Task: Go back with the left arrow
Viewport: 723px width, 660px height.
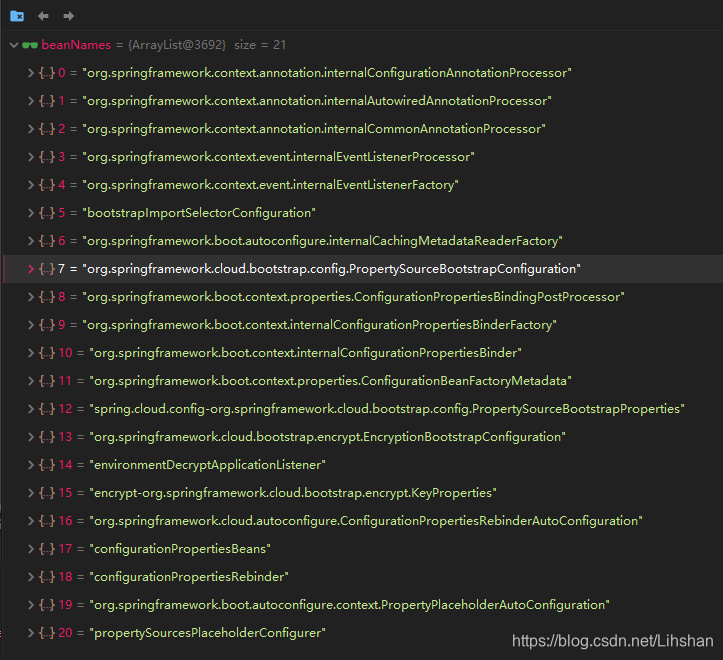Action: pyautogui.click(x=43, y=16)
